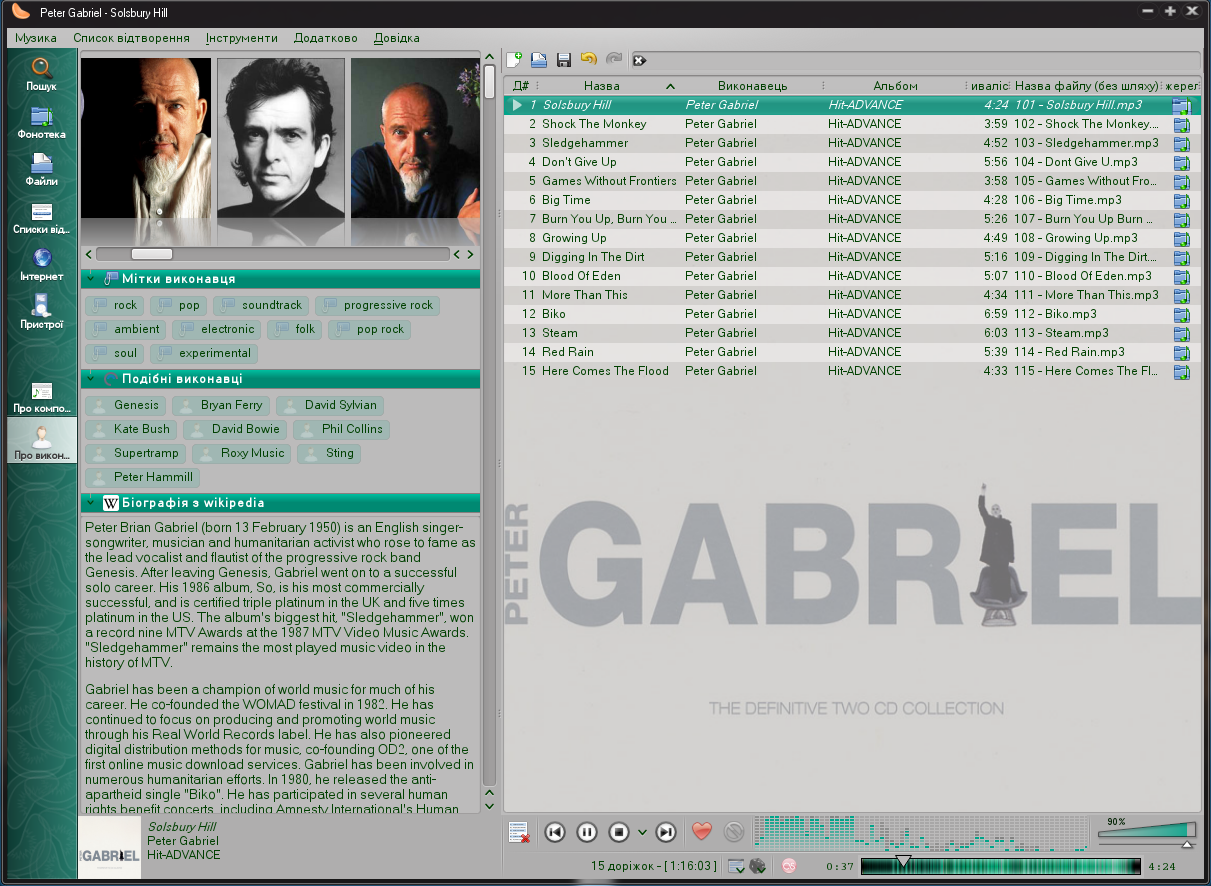
Task: Open the Додатково menu
Action: 326,38
